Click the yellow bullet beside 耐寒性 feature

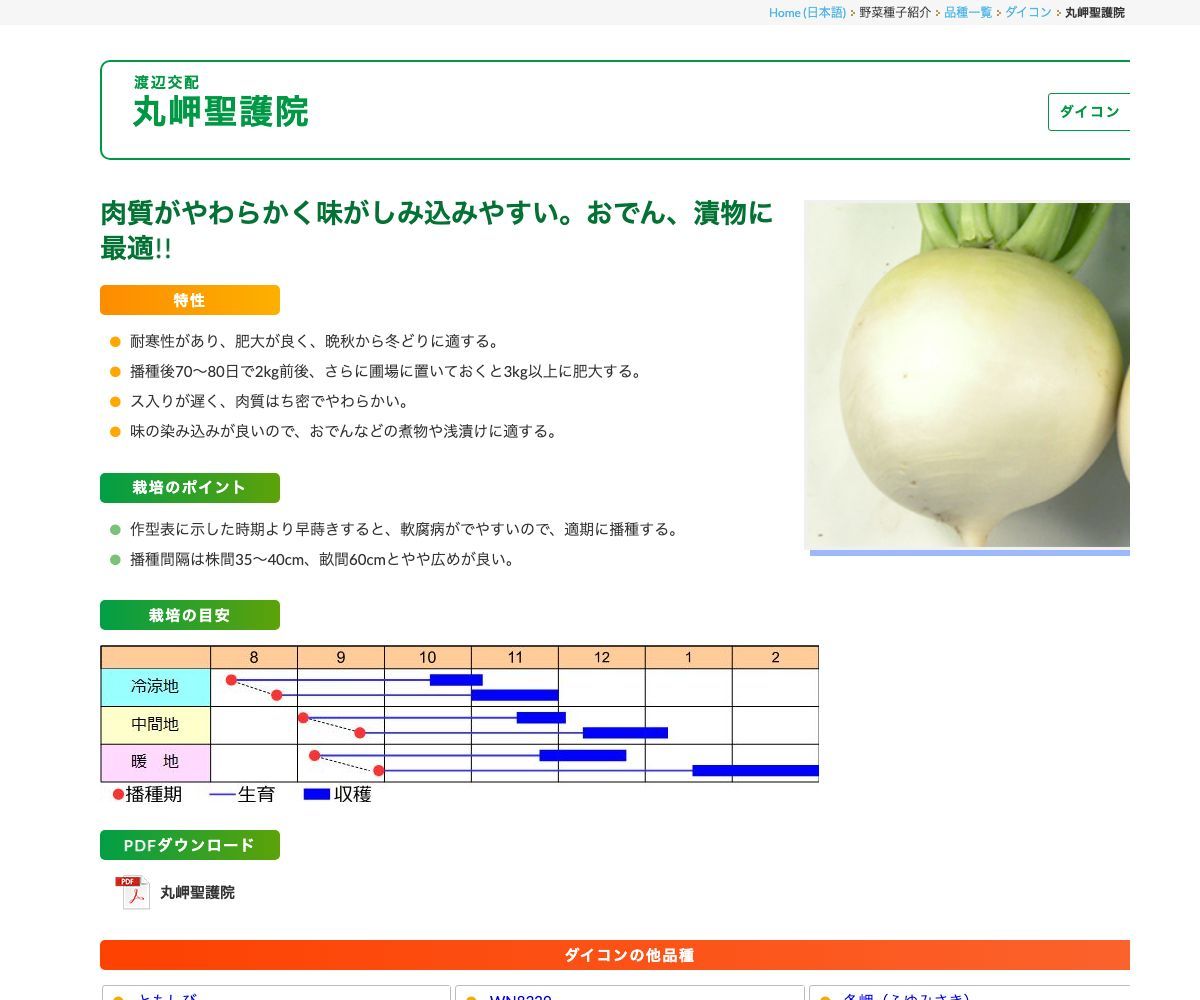113,340
